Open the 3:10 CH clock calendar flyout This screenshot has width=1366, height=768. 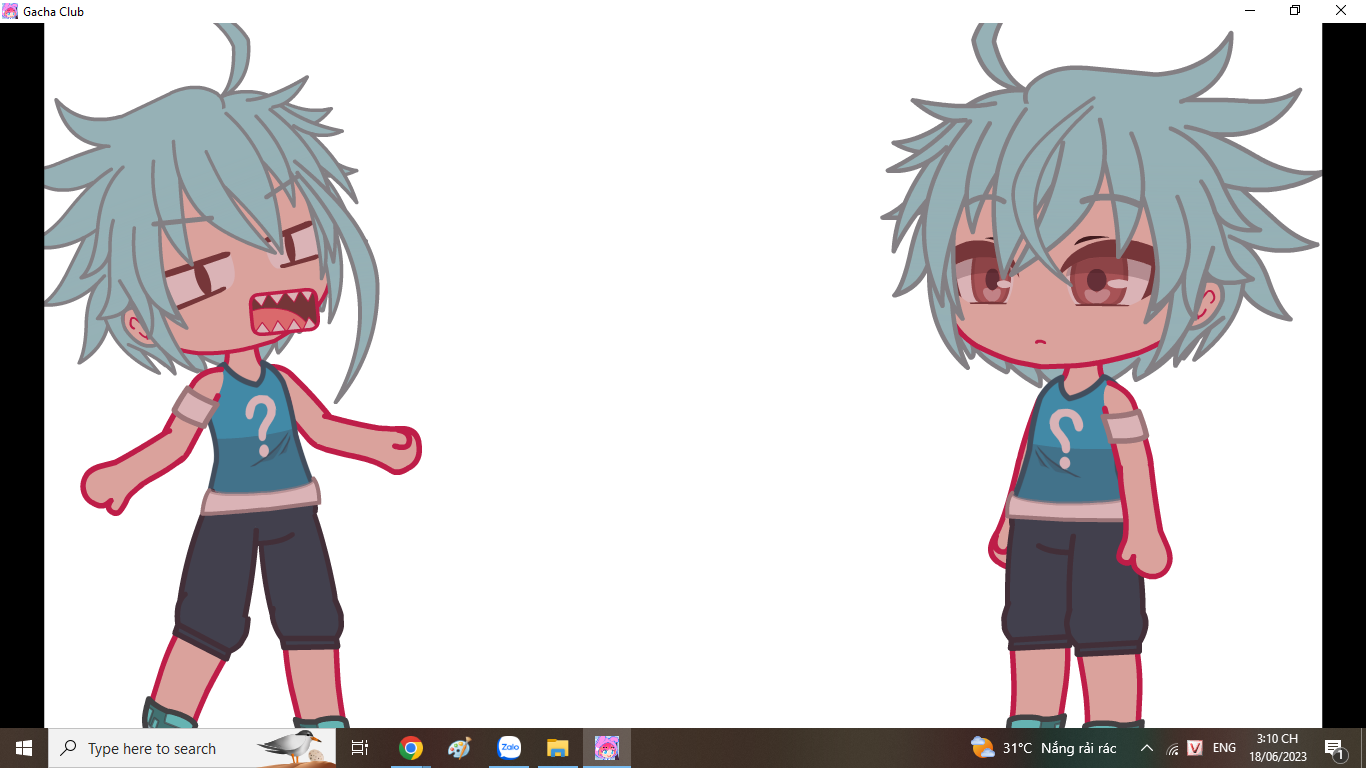1277,748
